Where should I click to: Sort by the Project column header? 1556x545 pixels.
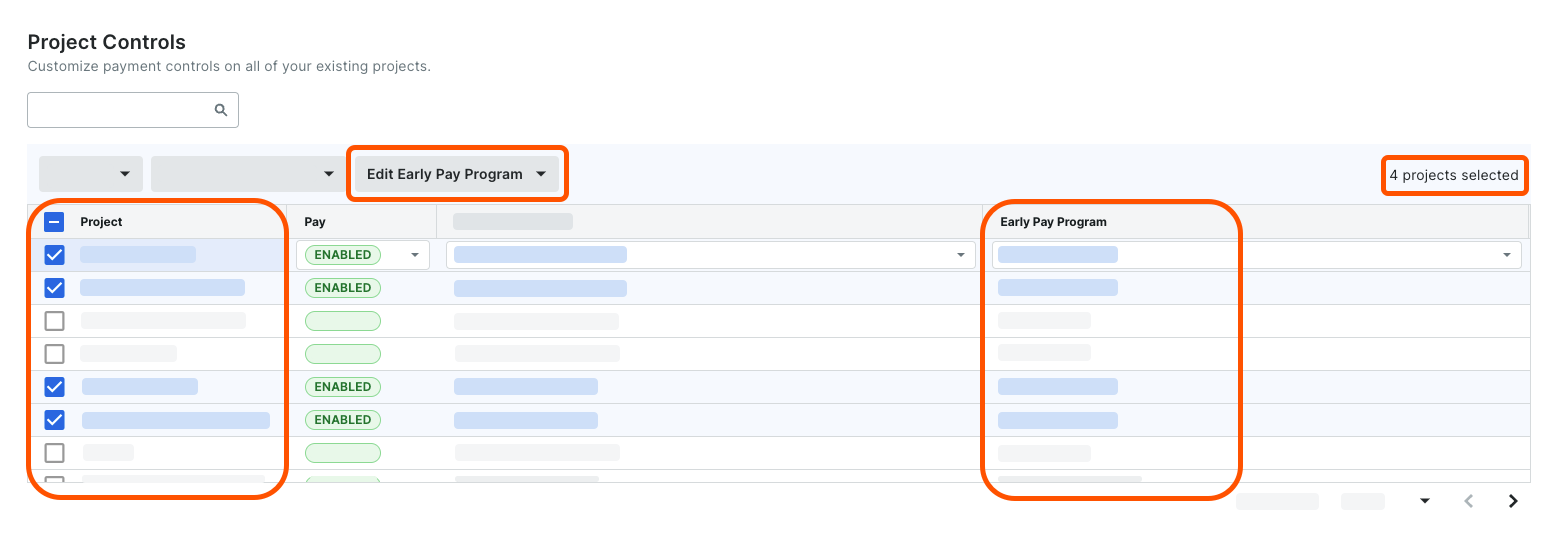click(102, 222)
